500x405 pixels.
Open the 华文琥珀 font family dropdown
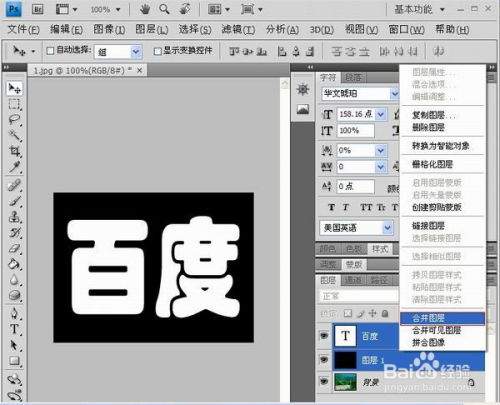tap(395, 94)
